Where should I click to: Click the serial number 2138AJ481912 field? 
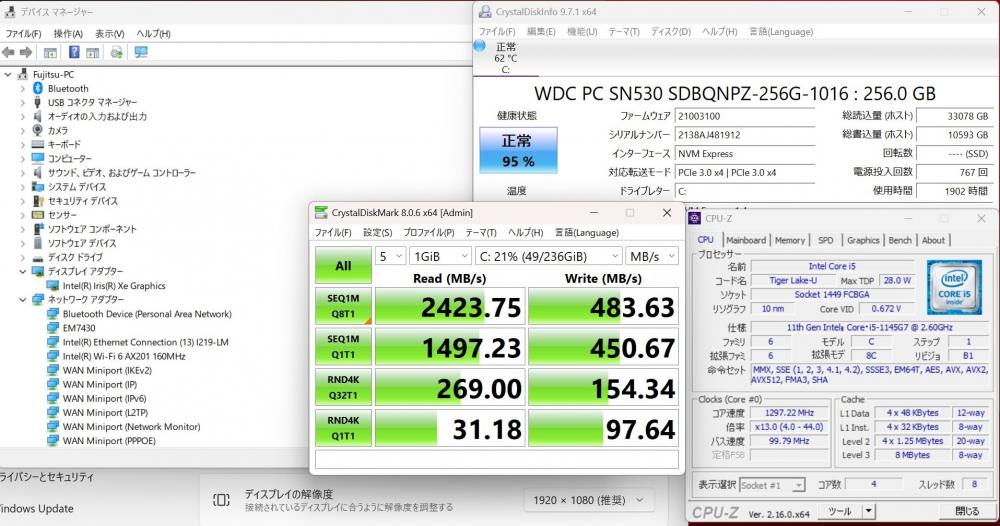745,135
